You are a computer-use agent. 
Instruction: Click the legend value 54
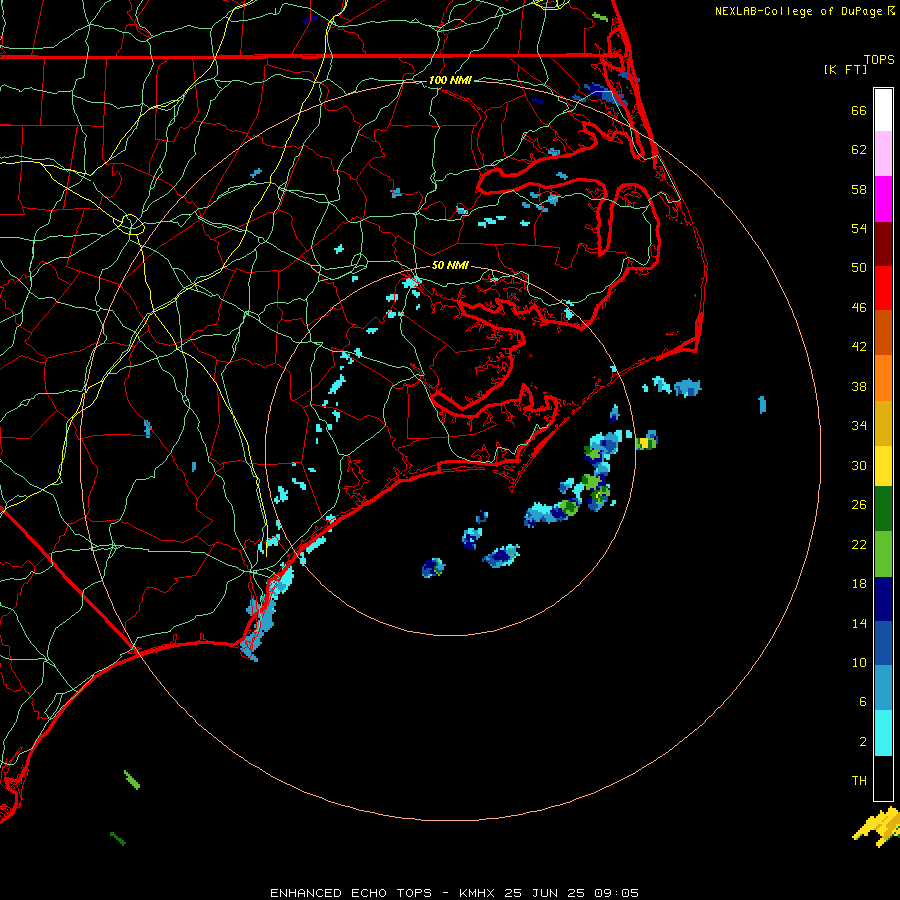point(859,228)
